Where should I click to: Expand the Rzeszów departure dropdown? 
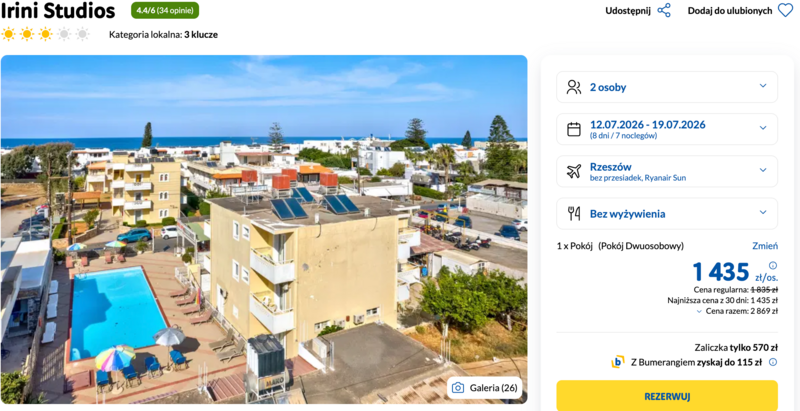[x=763, y=171]
